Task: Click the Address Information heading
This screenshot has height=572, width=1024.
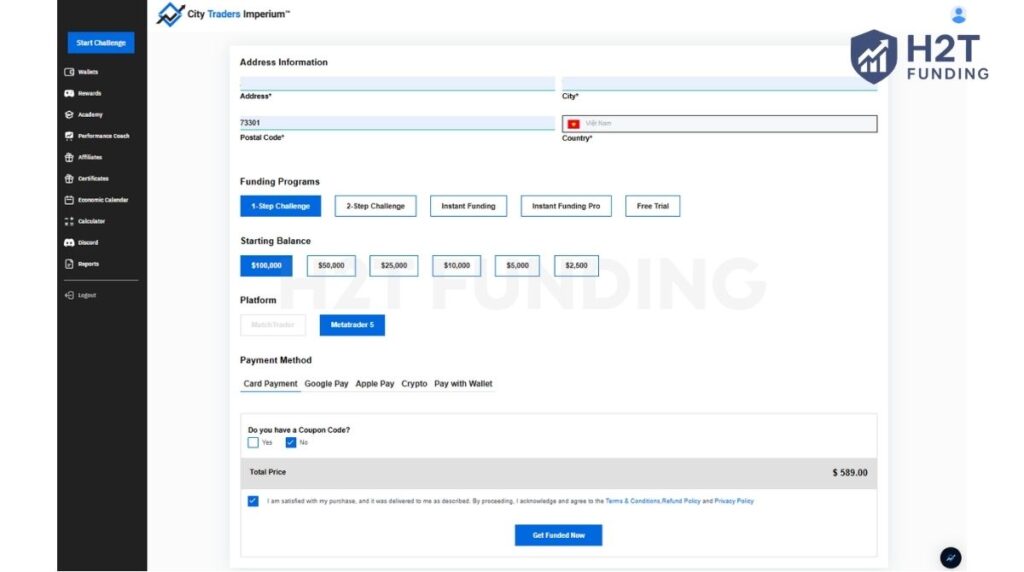Action: (x=283, y=62)
